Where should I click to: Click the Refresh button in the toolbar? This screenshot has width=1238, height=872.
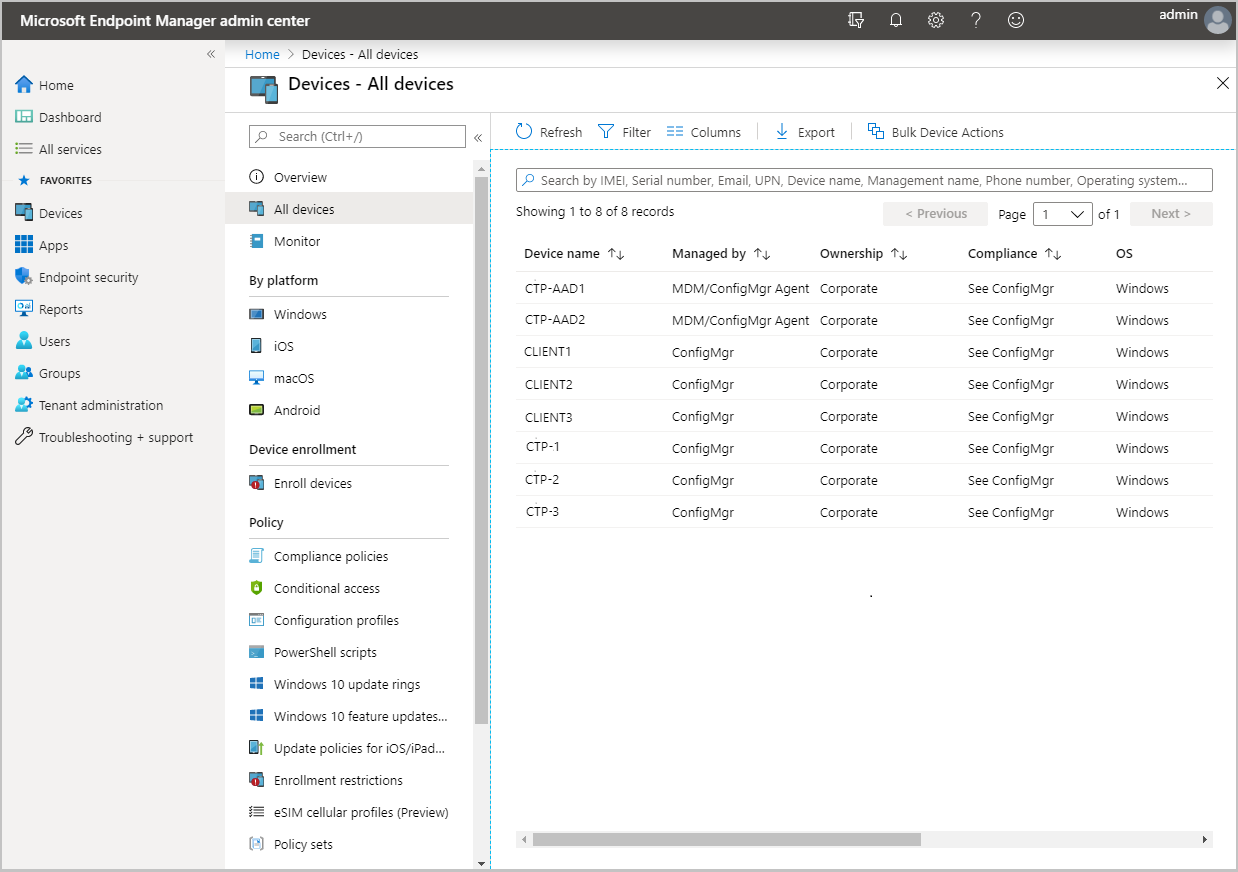tap(548, 131)
